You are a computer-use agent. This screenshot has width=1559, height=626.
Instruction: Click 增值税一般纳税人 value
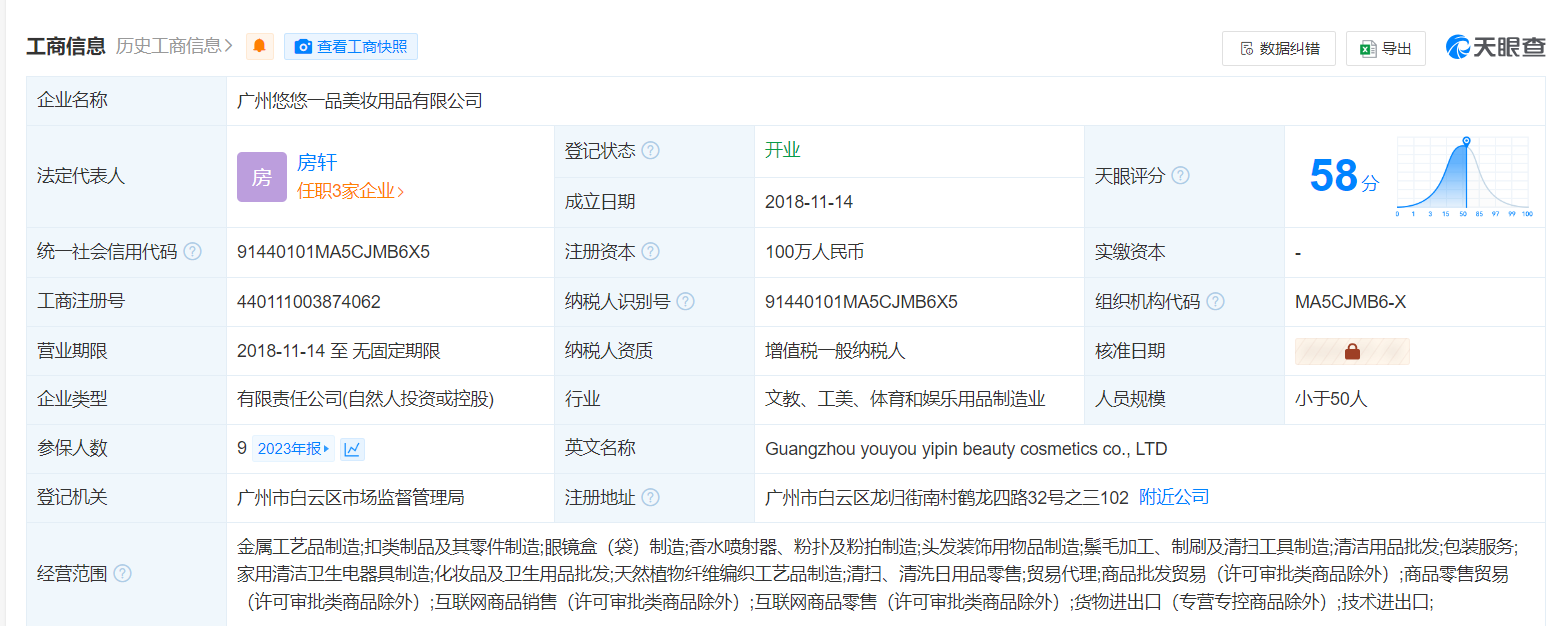point(835,350)
